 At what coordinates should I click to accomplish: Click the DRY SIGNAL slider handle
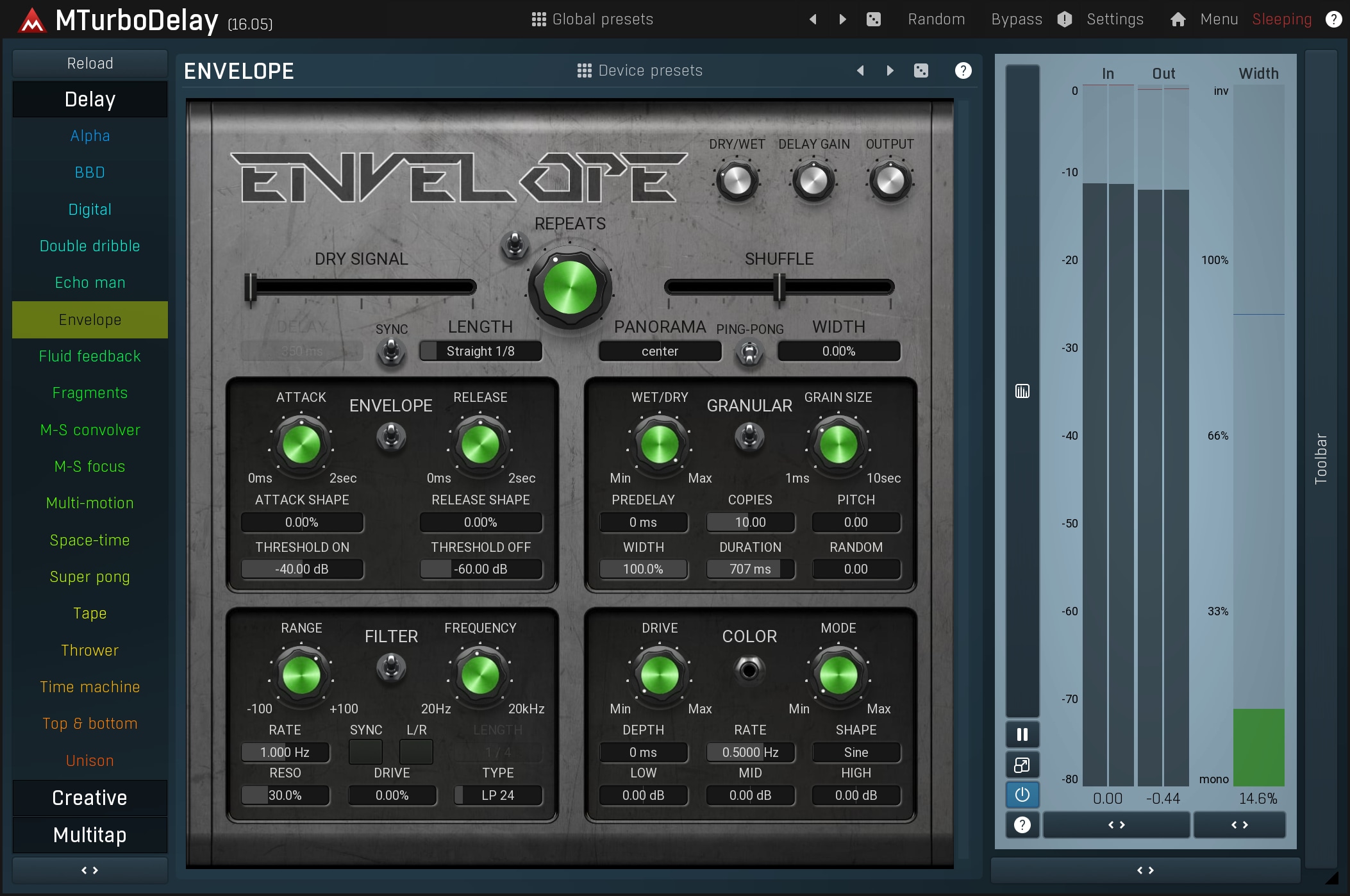pos(251,288)
